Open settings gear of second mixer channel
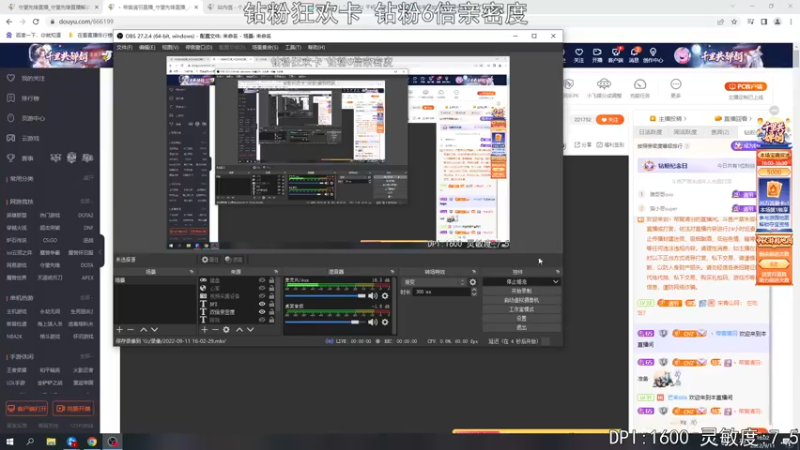This screenshot has width=800, height=450. tap(385, 322)
